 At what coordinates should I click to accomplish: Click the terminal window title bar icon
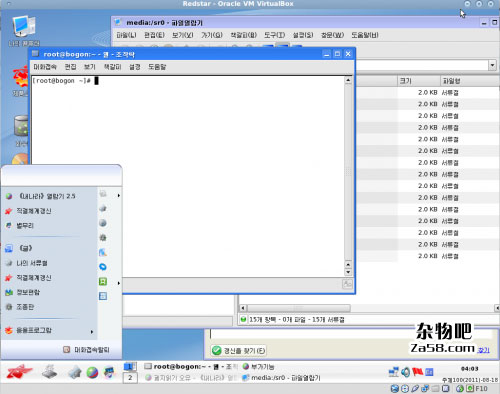tap(35, 54)
